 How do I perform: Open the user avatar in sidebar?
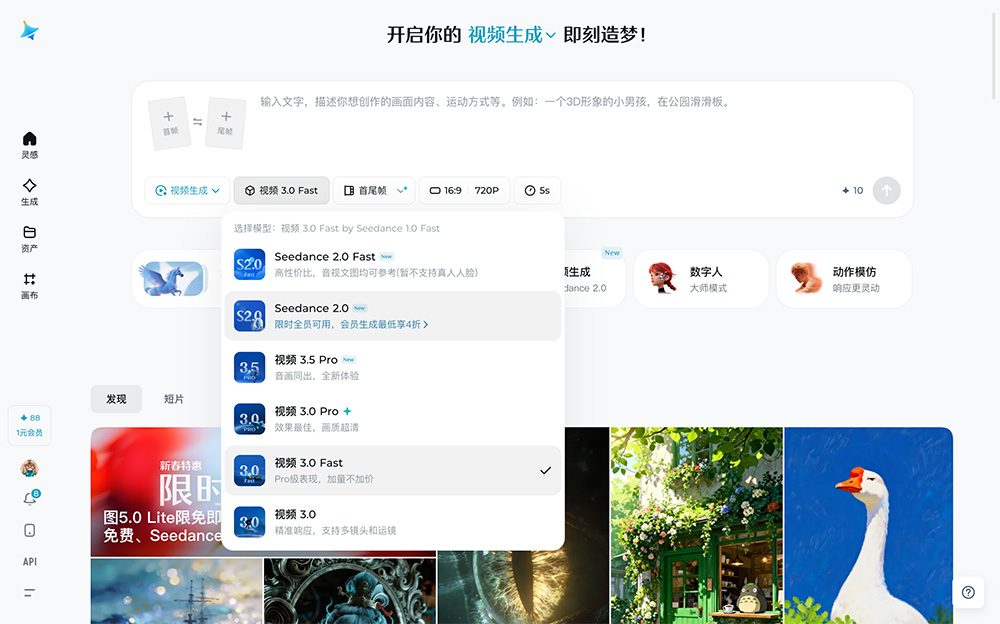(x=29, y=468)
